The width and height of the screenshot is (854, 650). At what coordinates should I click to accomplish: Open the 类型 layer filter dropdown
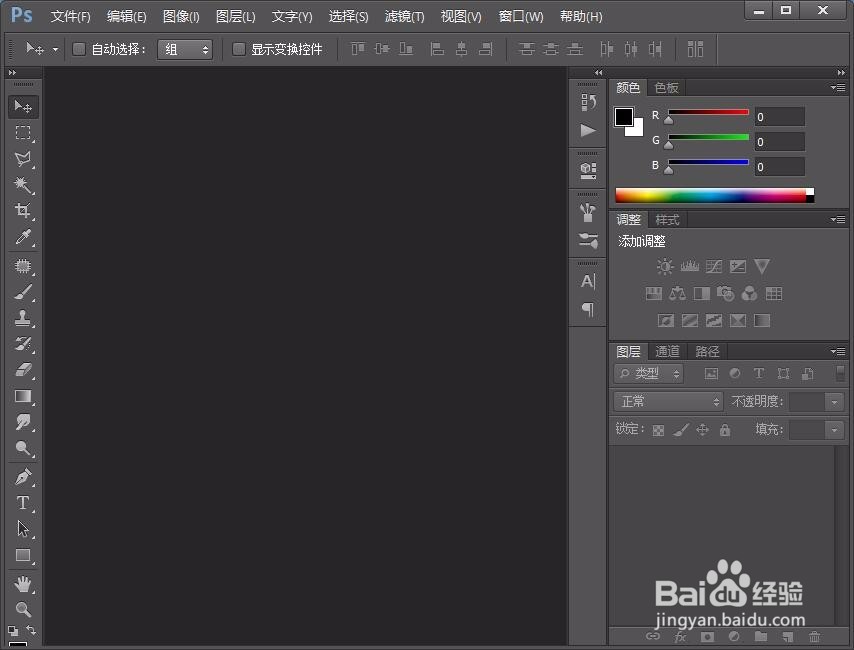coord(648,374)
